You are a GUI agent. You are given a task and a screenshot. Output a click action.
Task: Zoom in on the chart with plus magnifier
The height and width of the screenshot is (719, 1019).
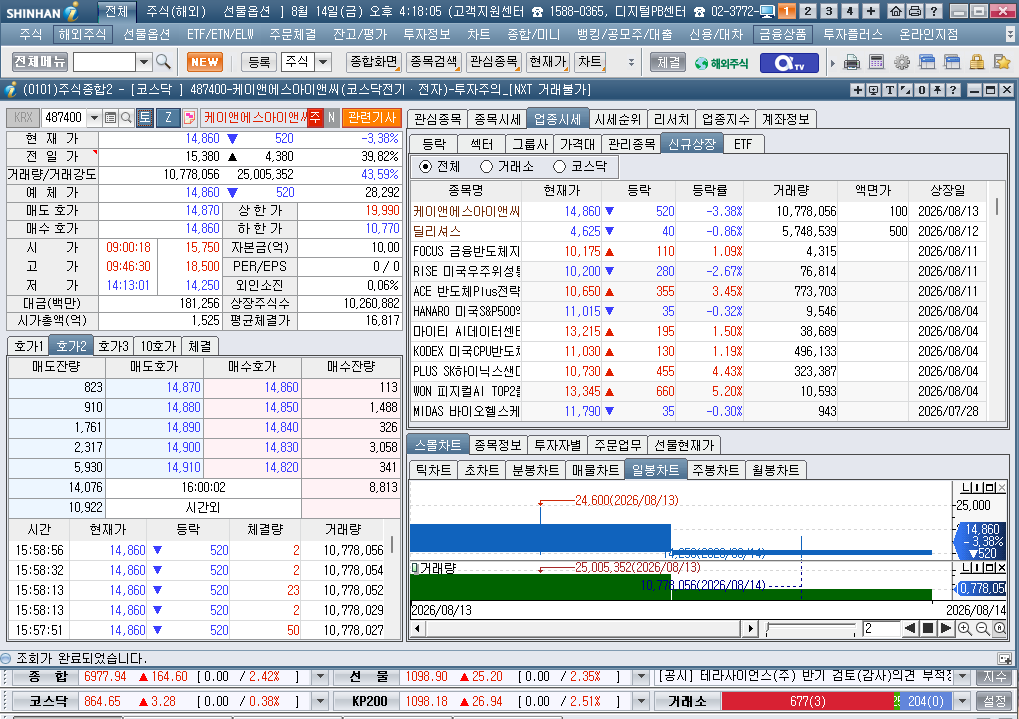(964, 629)
